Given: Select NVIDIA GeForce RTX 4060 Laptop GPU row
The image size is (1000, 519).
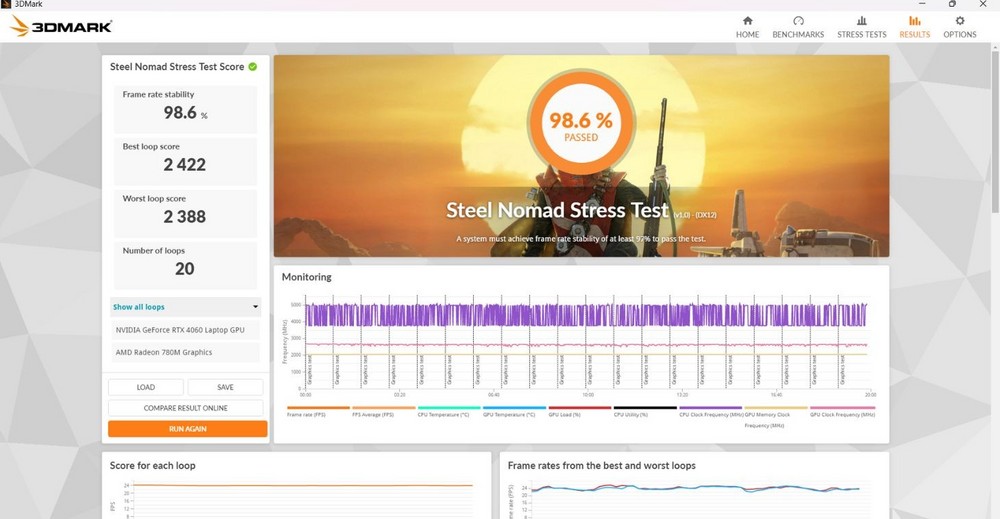Looking at the screenshot, I should pyautogui.click(x=185, y=329).
